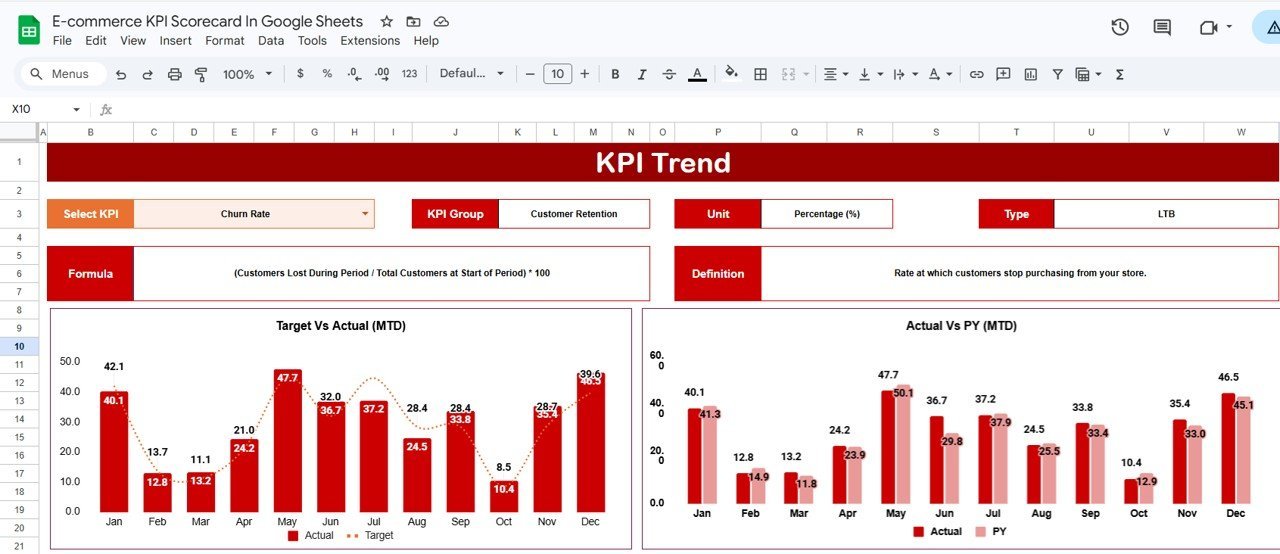Open the font family dropdown
Viewport: 1280px width, 554px height.
472,74
